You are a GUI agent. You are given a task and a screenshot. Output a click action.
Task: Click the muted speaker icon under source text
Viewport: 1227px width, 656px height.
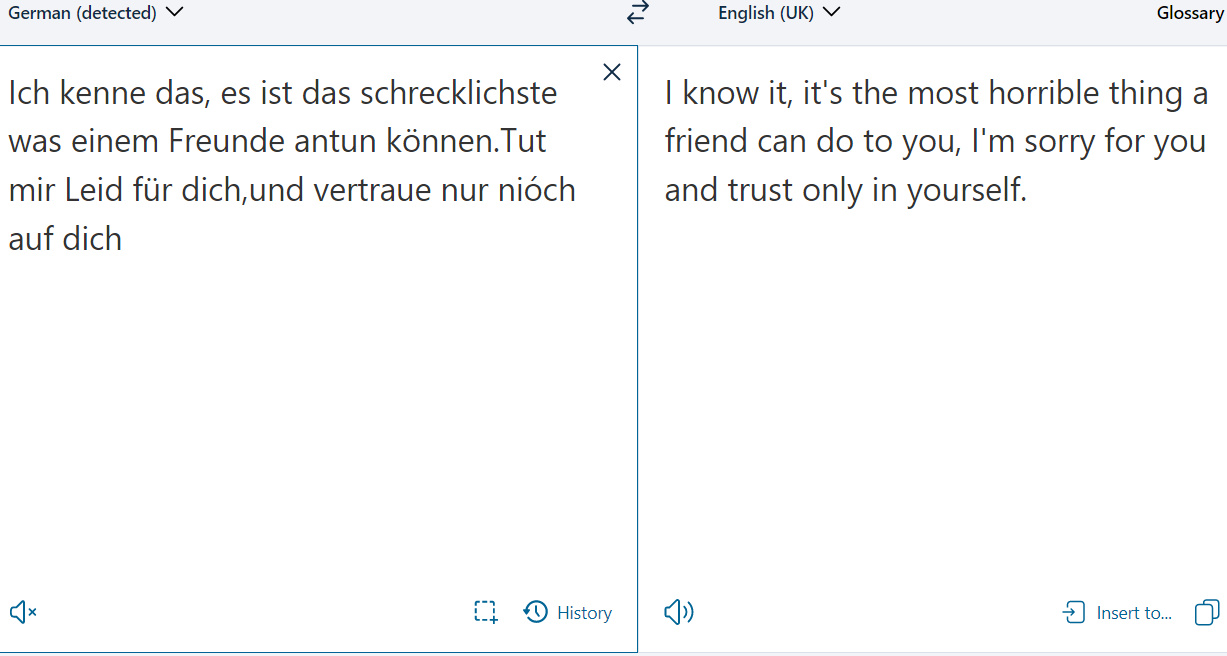(23, 612)
